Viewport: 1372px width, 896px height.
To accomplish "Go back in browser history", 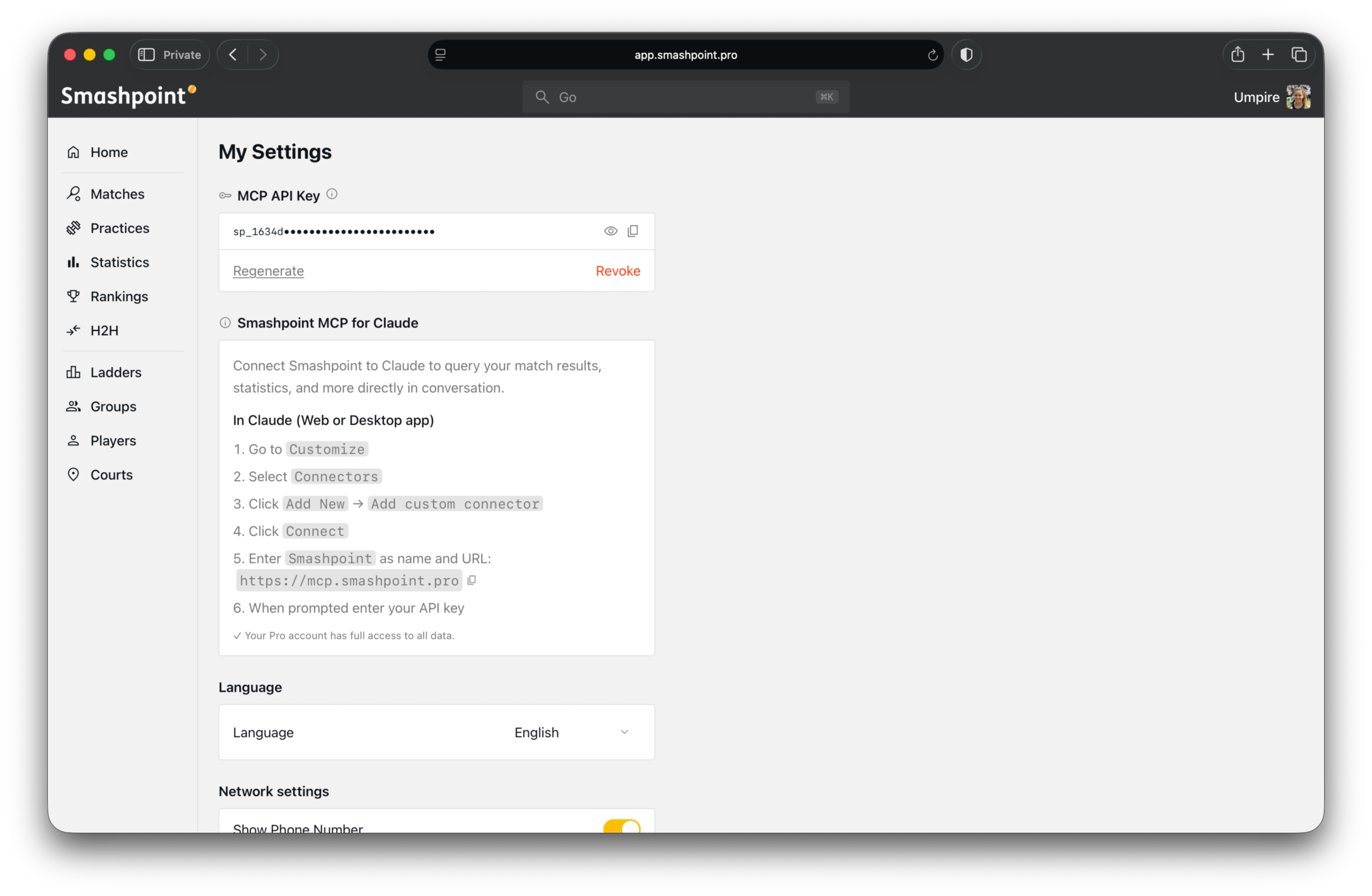I will click(x=233, y=55).
